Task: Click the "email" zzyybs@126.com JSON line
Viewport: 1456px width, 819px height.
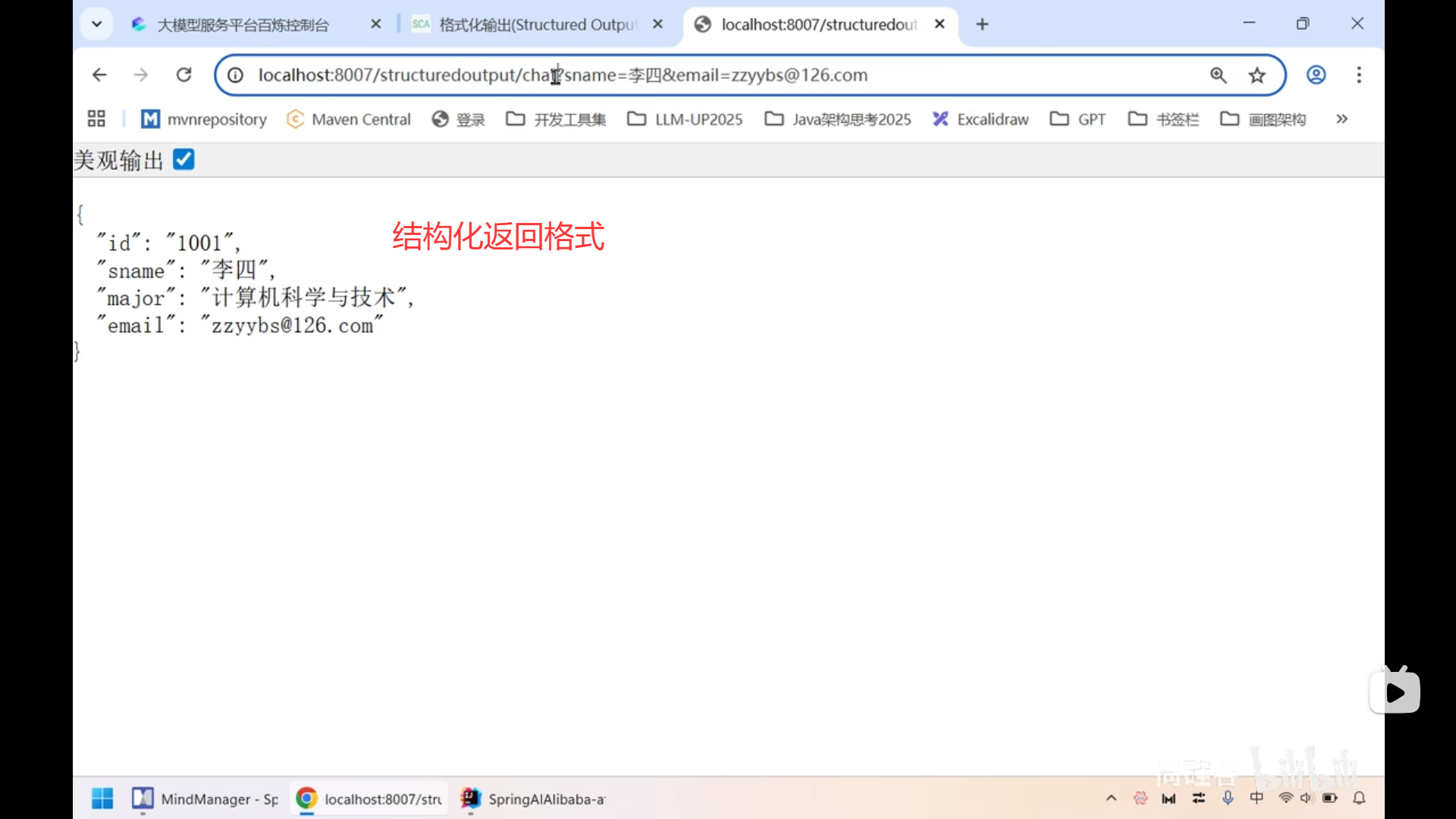Action: tap(240, 325)
